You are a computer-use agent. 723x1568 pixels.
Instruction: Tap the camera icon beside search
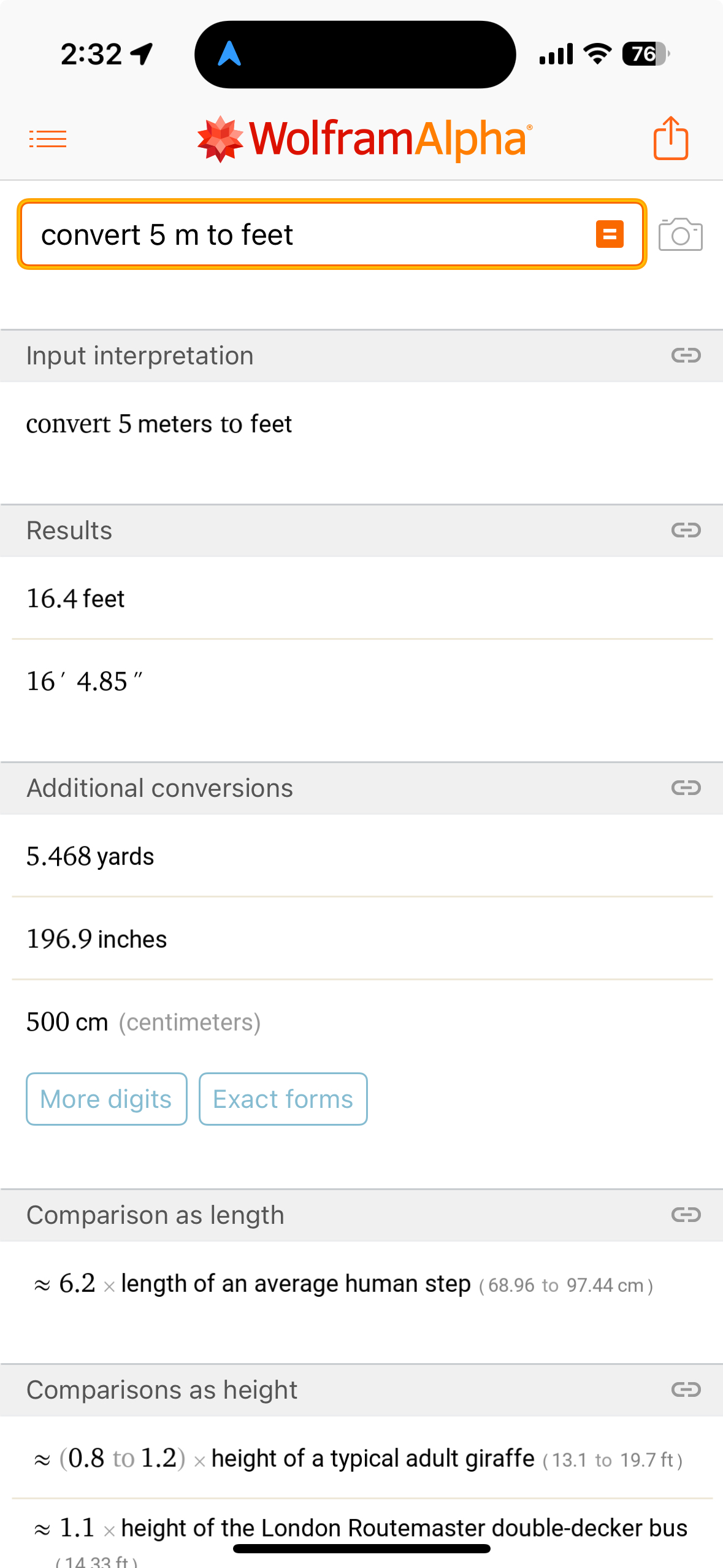pos(680,234)
